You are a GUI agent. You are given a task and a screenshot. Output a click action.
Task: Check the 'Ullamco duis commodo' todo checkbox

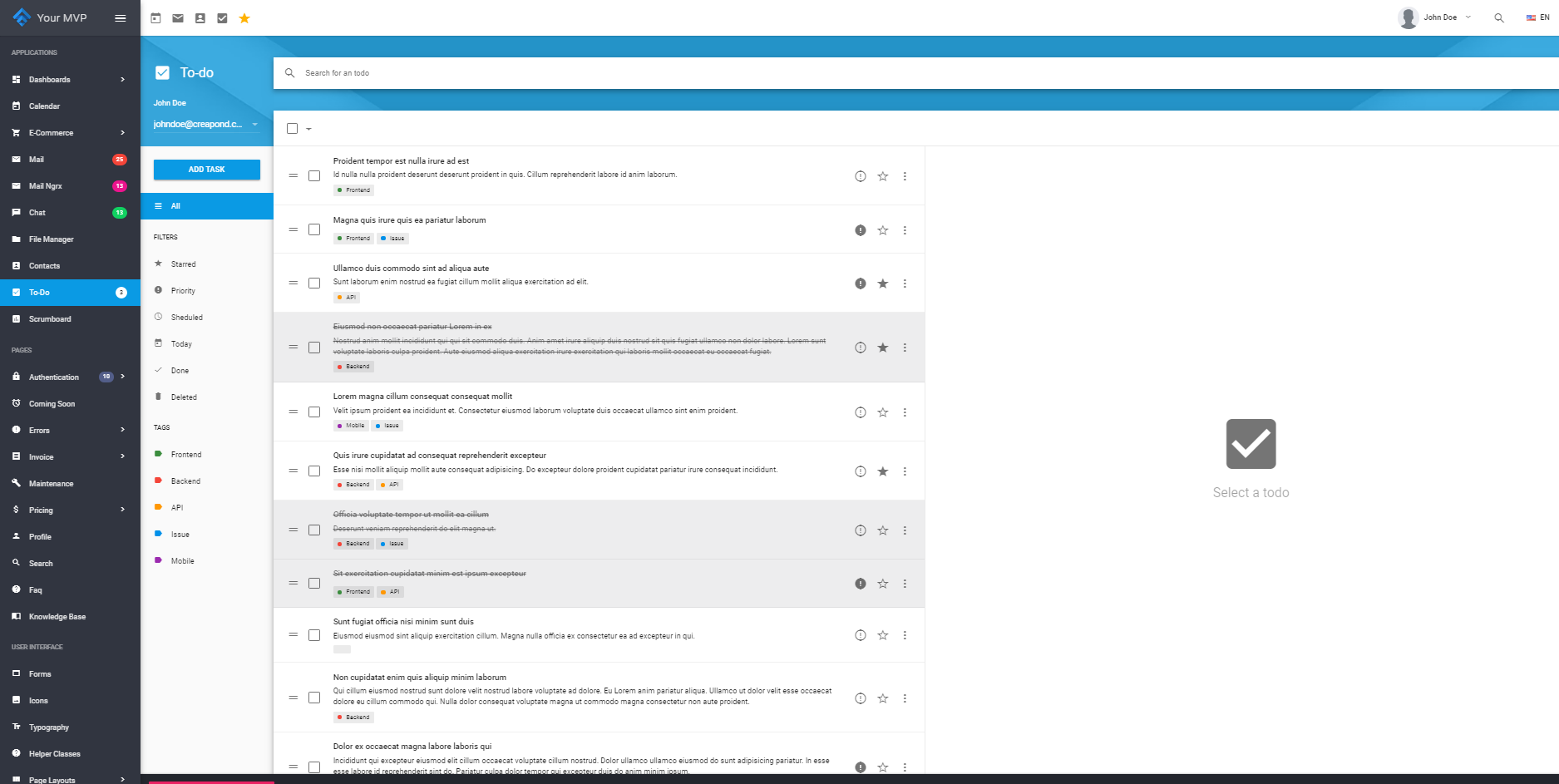tap(314, 283)
